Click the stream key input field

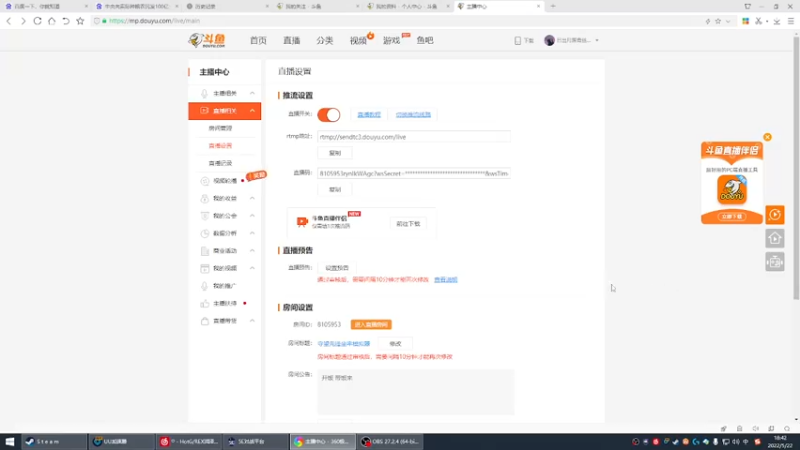tap(414, 173)
